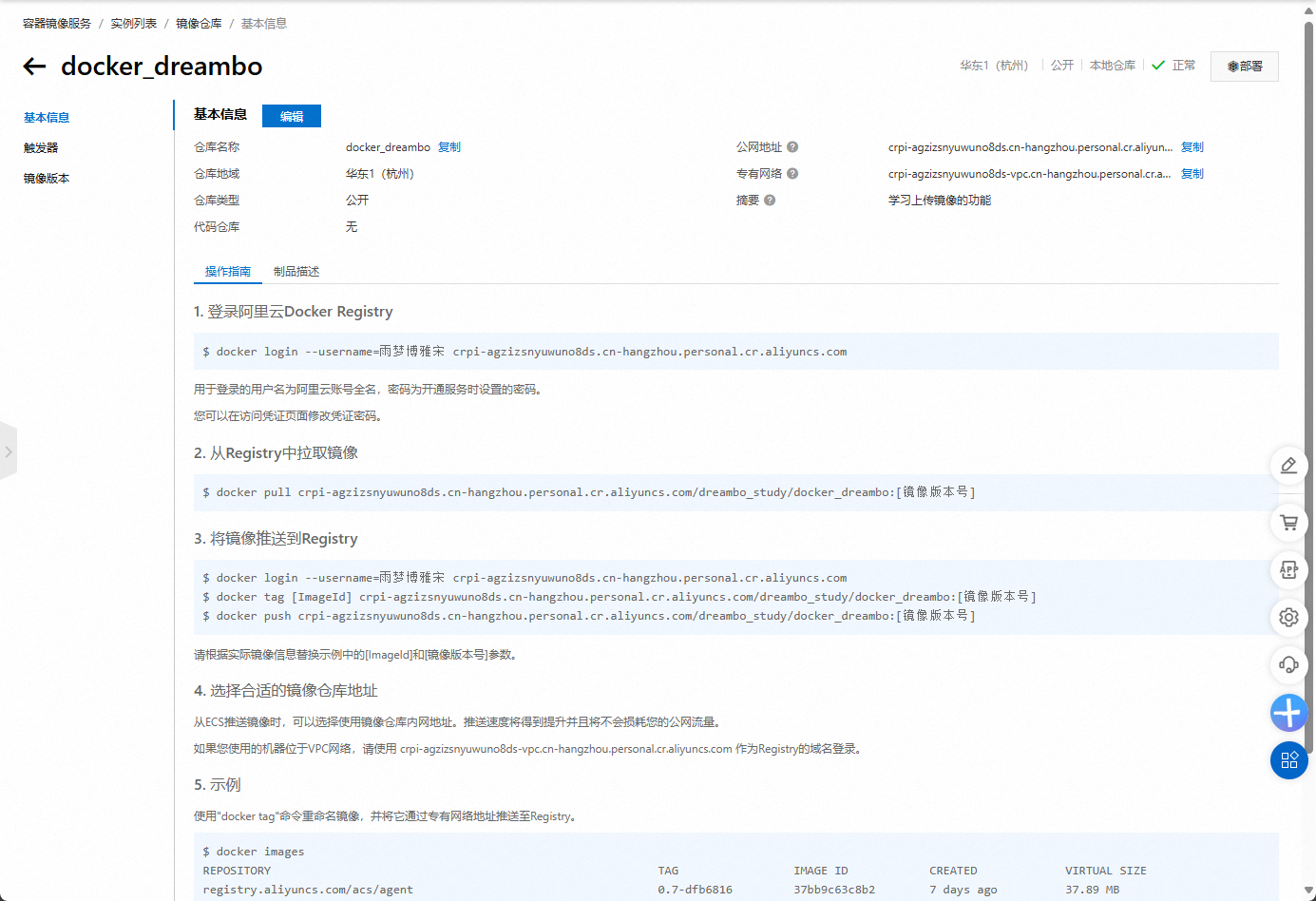Viewport: 1316px width, 901px height.
Task: Open the settings gear floating icon
Action: tap(1288, 617)
